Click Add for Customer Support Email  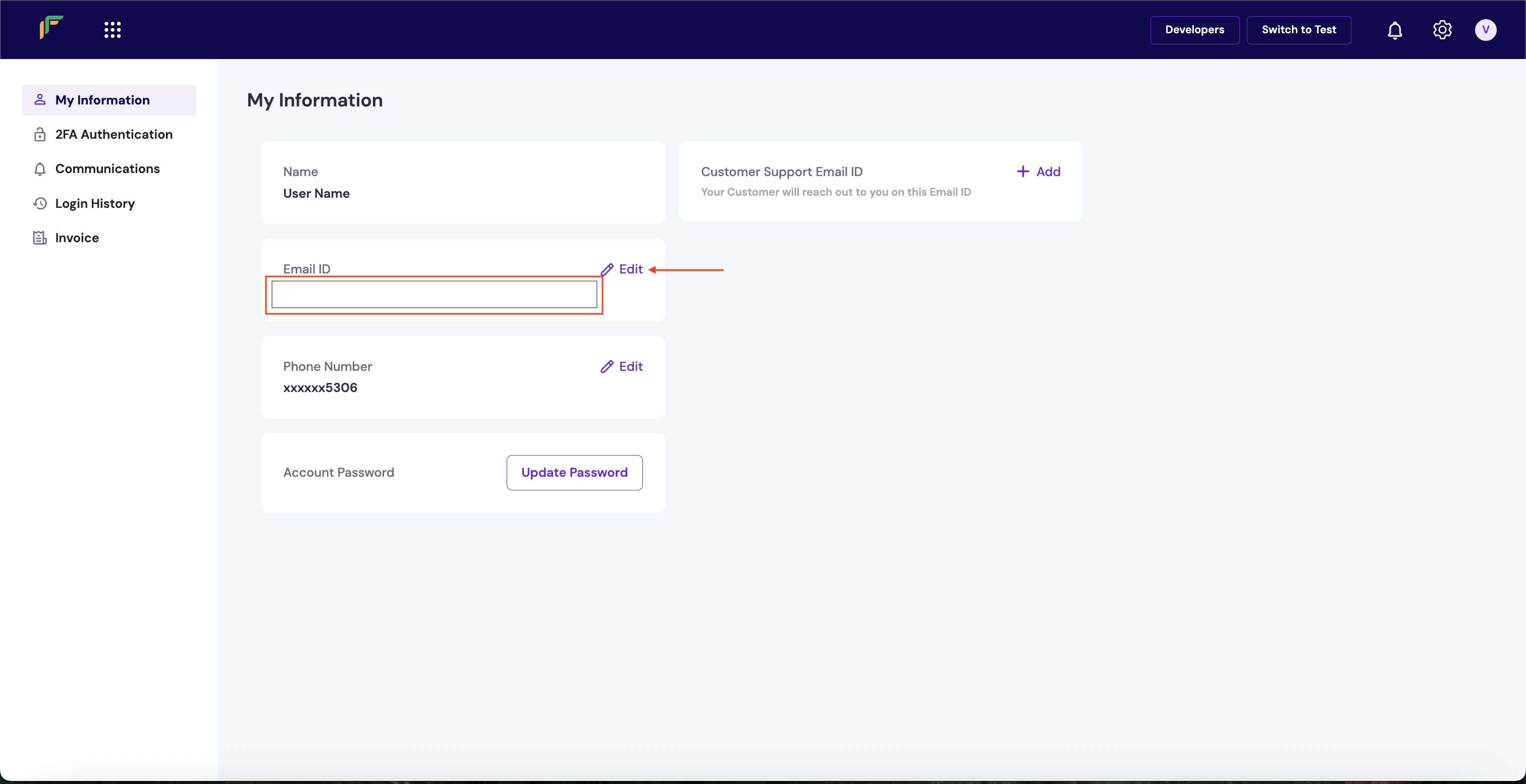click(x=1047, y=172)
